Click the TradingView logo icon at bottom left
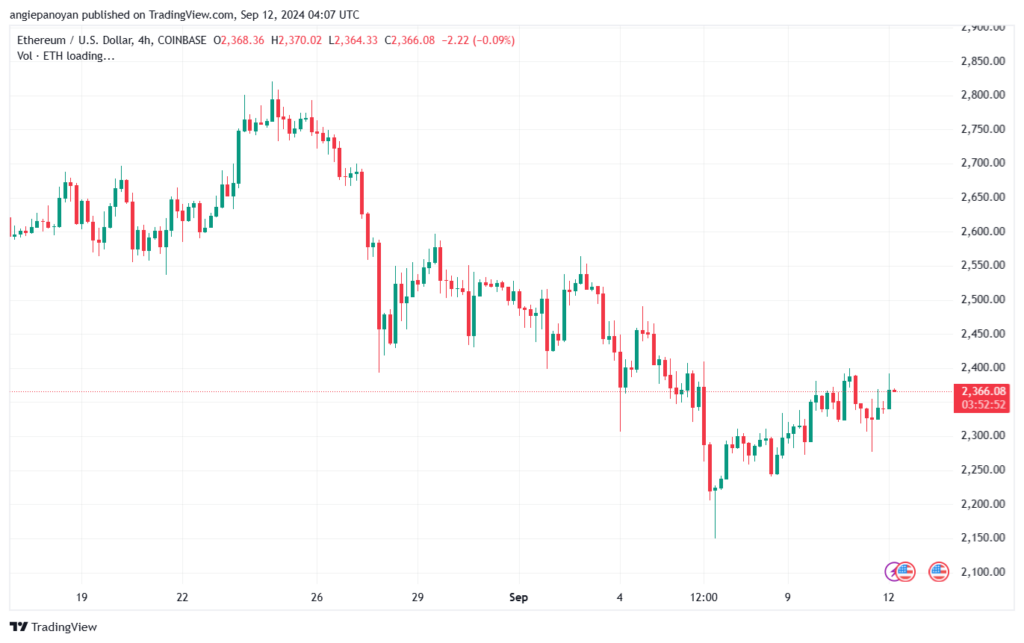Viewport: 1024px width, 643px height. tap(19, 627)
